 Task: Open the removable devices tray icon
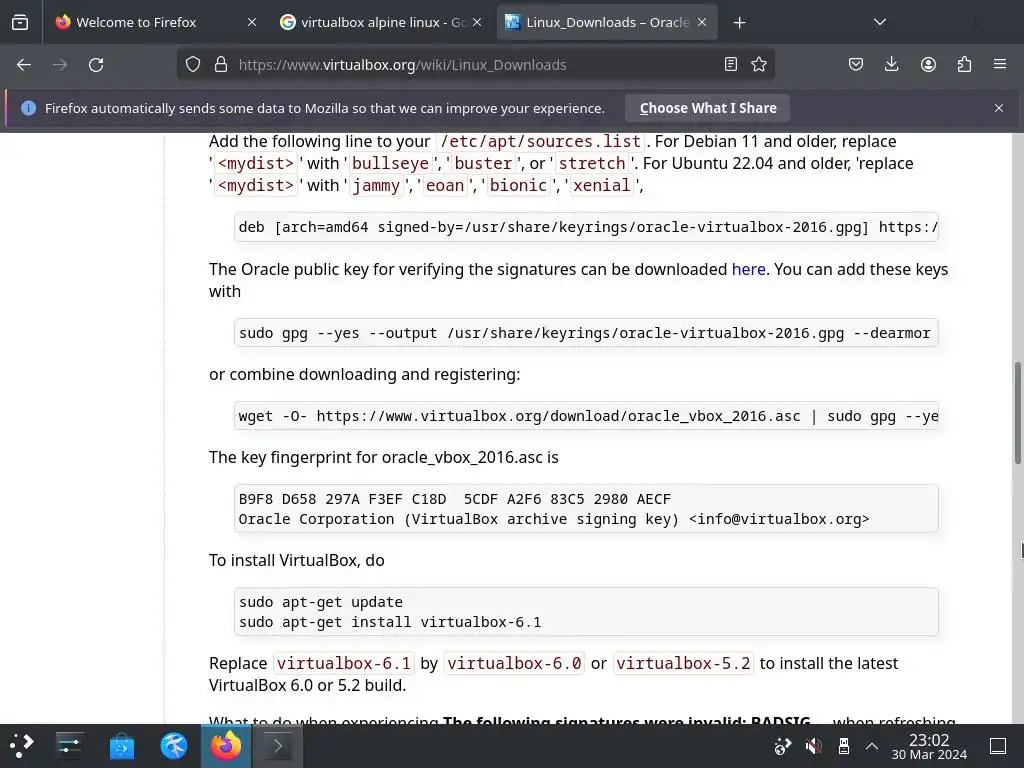pos(844,746)
